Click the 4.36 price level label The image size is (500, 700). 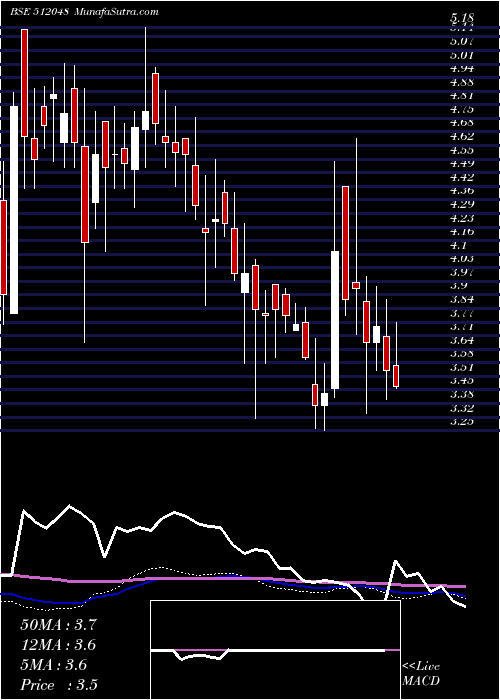coord(462,191)
